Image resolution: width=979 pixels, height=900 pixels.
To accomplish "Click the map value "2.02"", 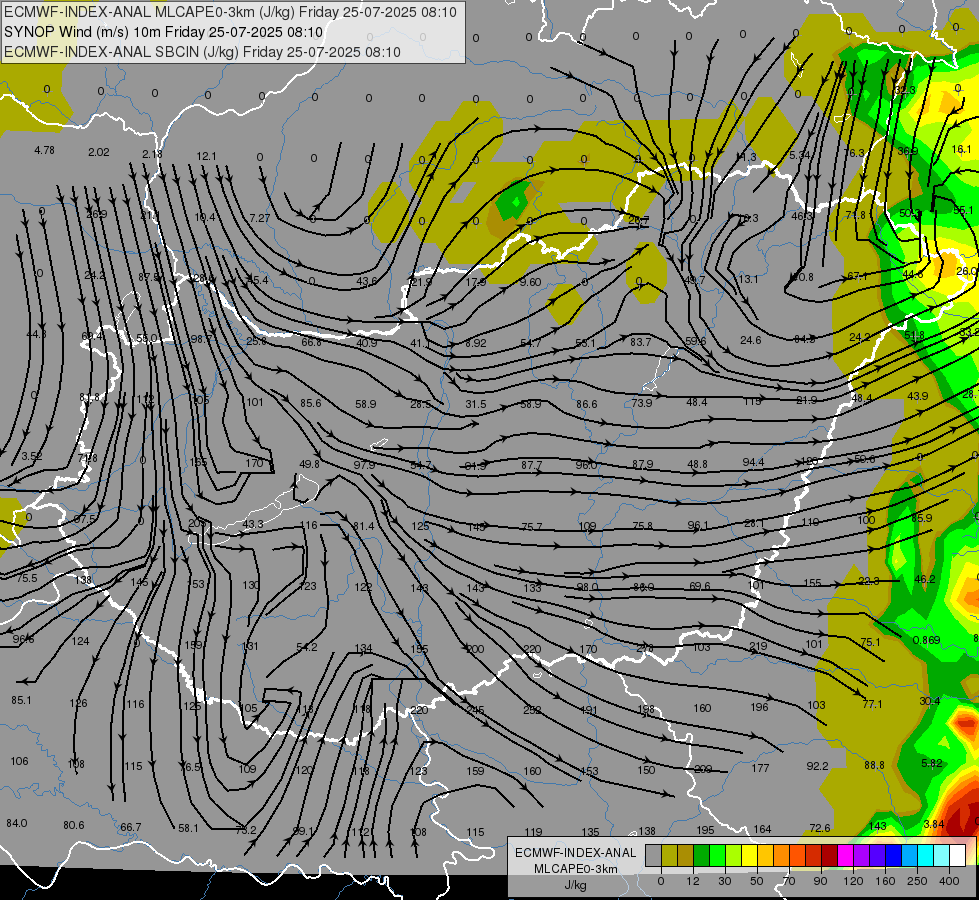I will tap(99, 152).
